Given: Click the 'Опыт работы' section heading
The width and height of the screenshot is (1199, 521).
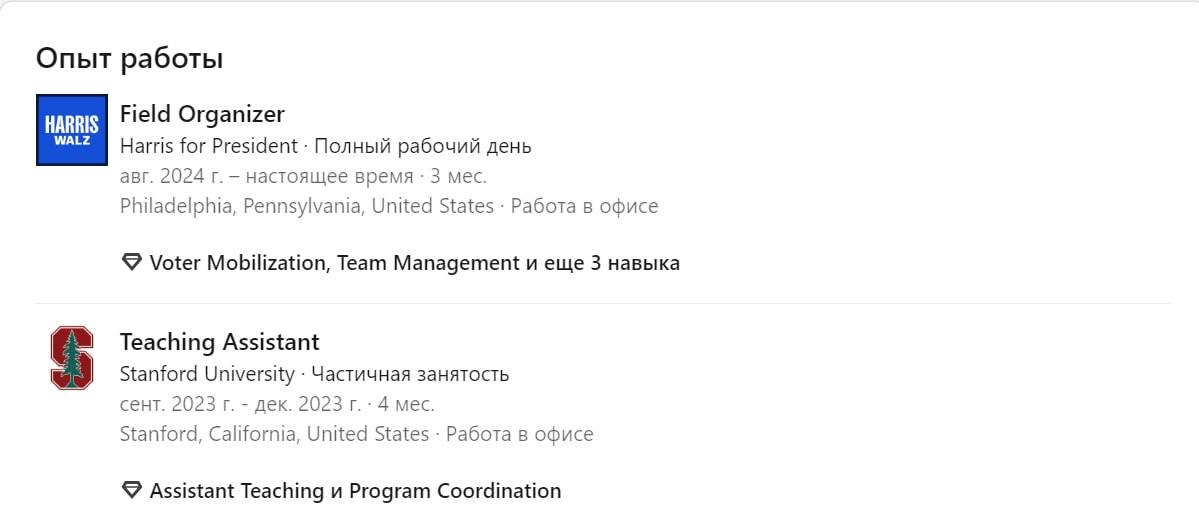Looking at the screenshot, I should pyautogui.click(x=129, y=58).
